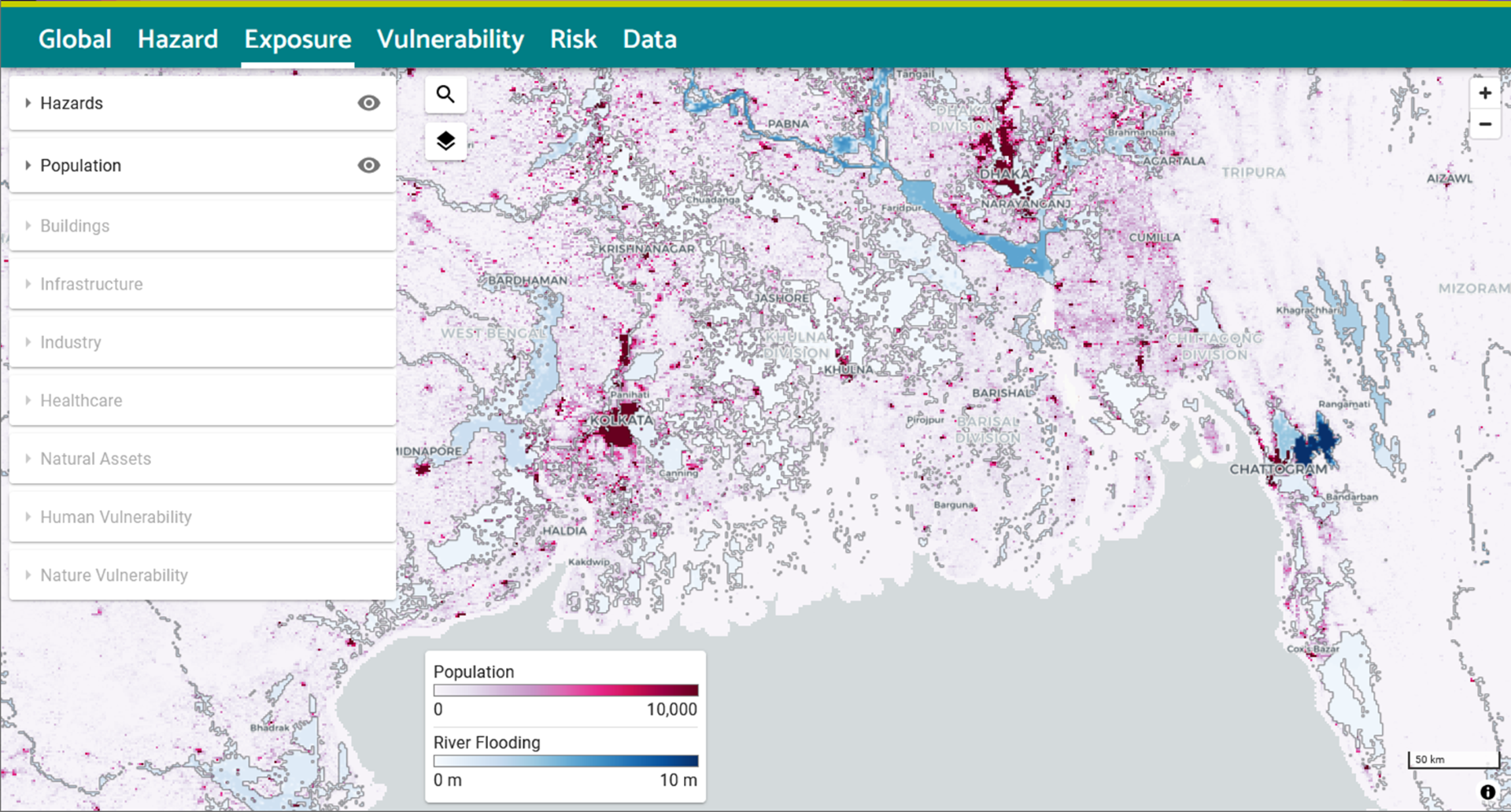Open the map search magnifier tool
This screenshot has width=1511, height=812.
(445, 94)
